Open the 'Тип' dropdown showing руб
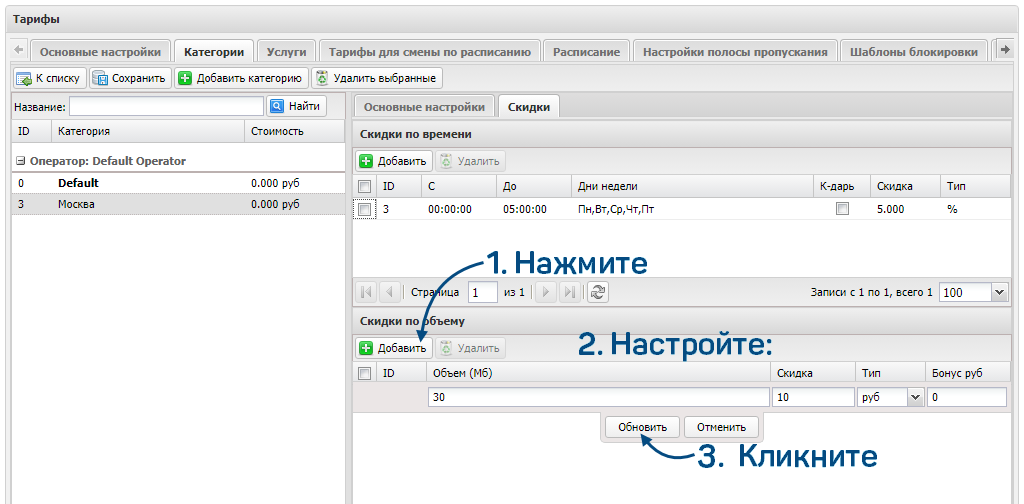 tap(914, 397)
